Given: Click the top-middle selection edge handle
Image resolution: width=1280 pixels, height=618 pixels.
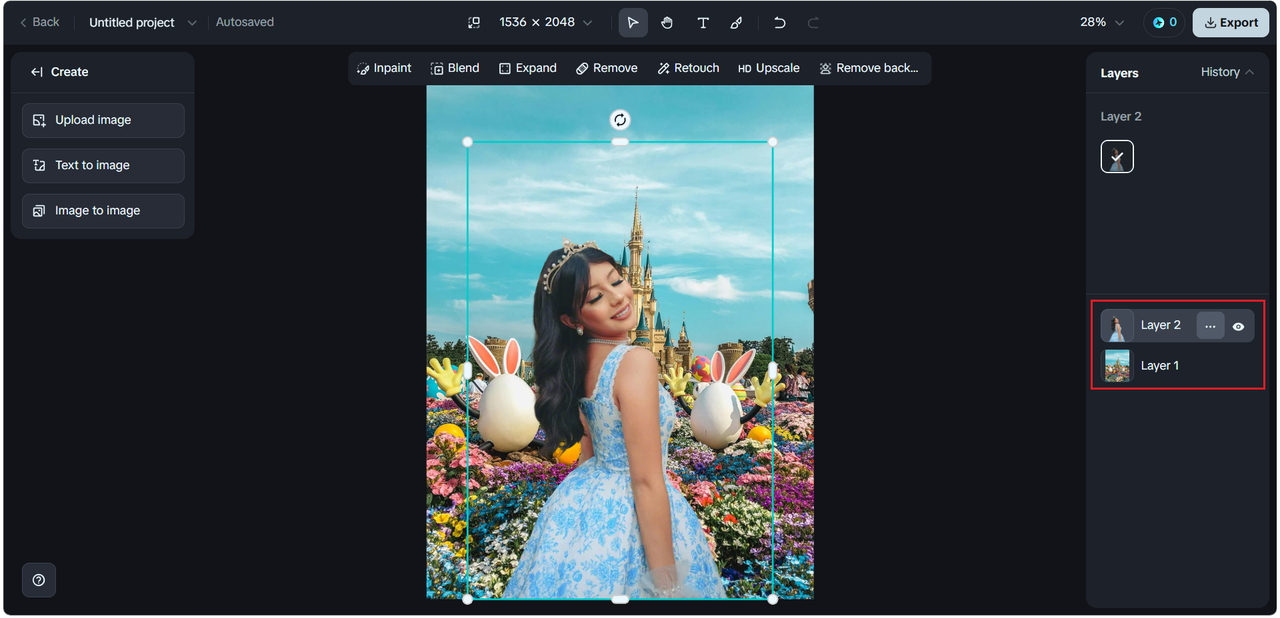Looking at the screenshot, I should pyautogui.click(x=620, y=142).
